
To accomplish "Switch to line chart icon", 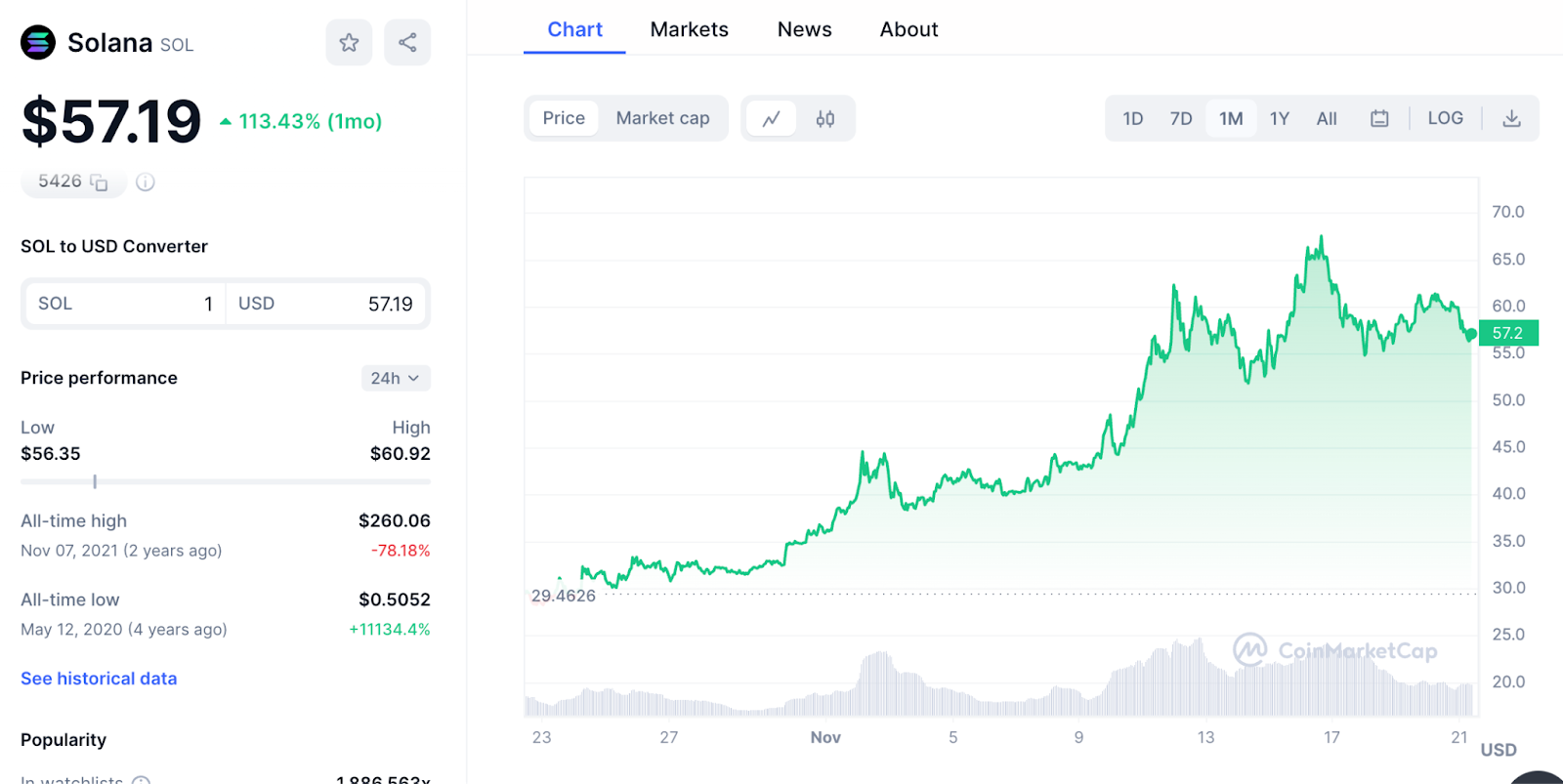I will point(772,118).
